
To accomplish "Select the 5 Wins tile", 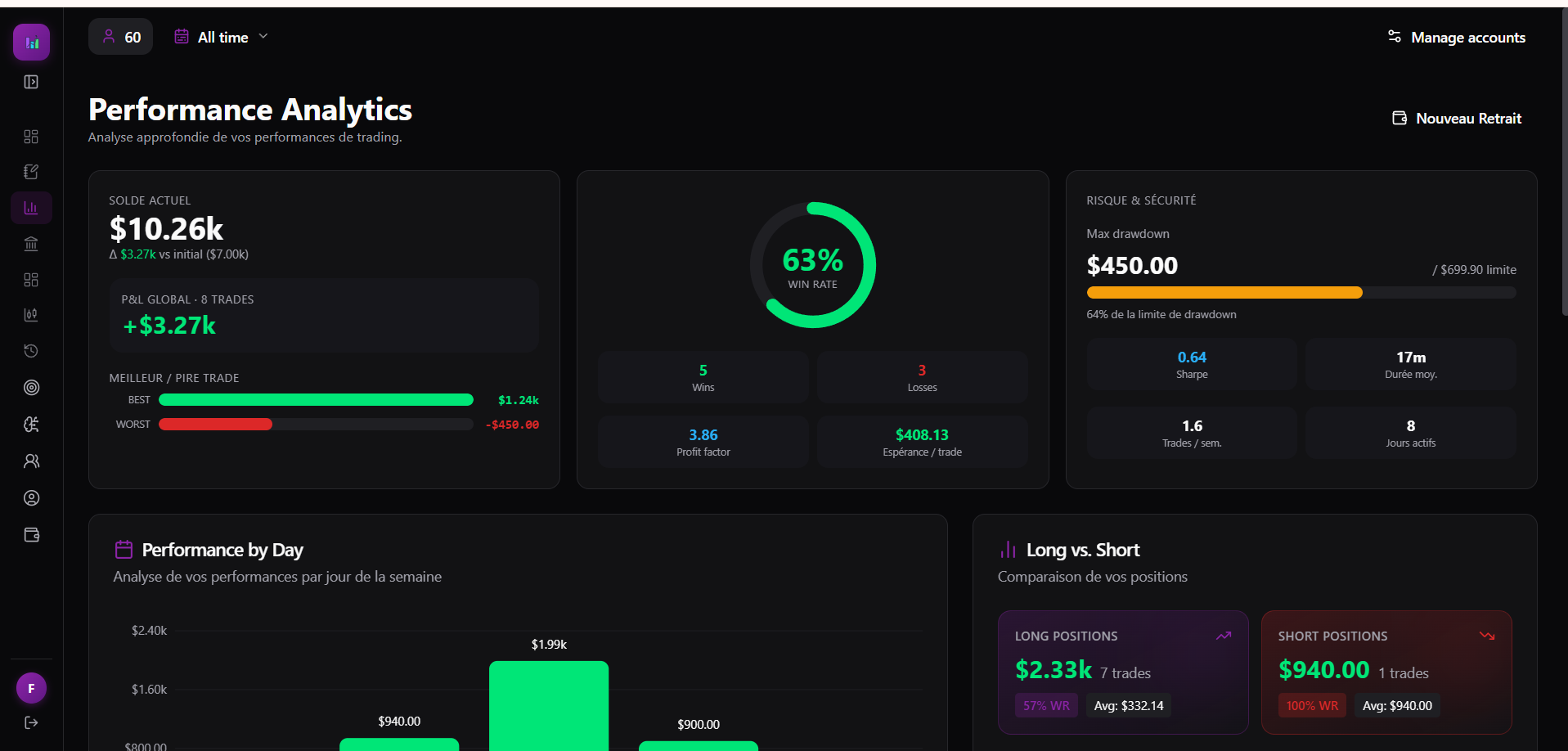I will click(x=703, y=377).
